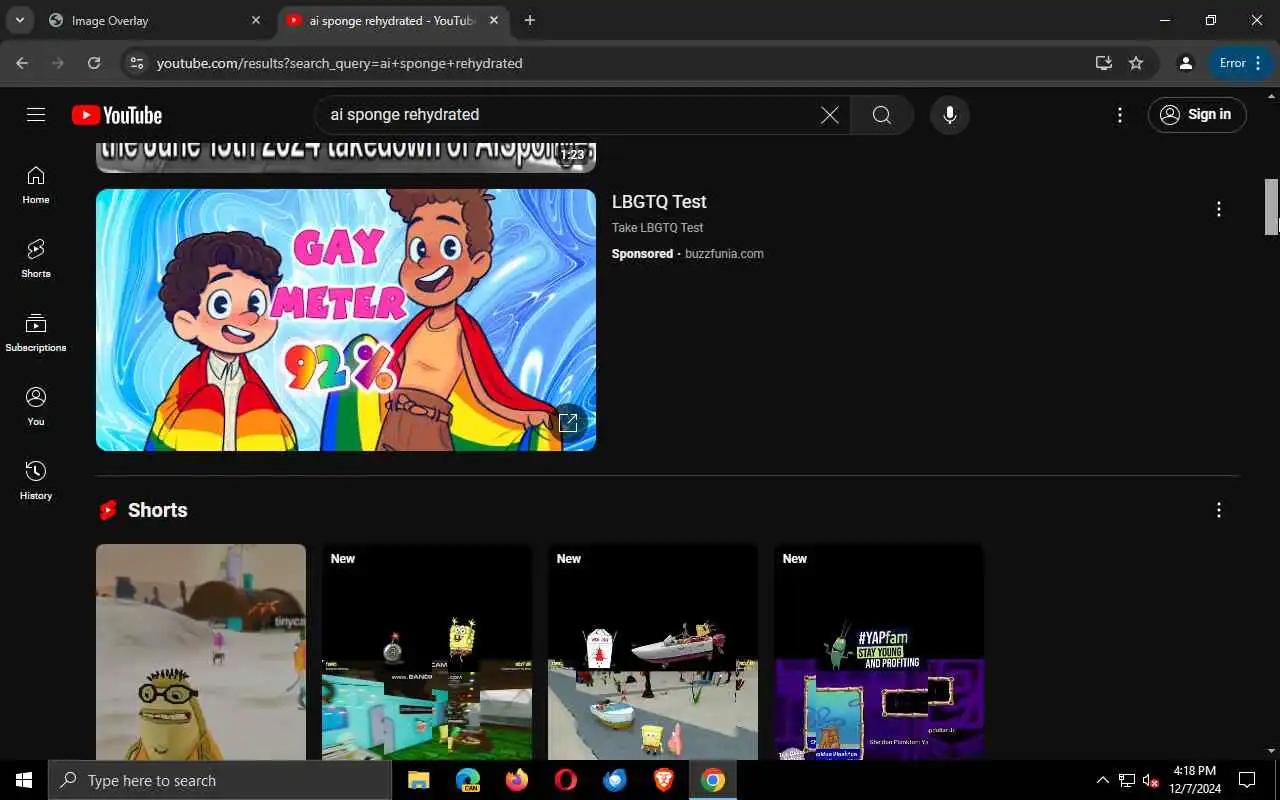Click the browser address bar
The width and height of the screenshot is (1280, 800).
(620, 63)
